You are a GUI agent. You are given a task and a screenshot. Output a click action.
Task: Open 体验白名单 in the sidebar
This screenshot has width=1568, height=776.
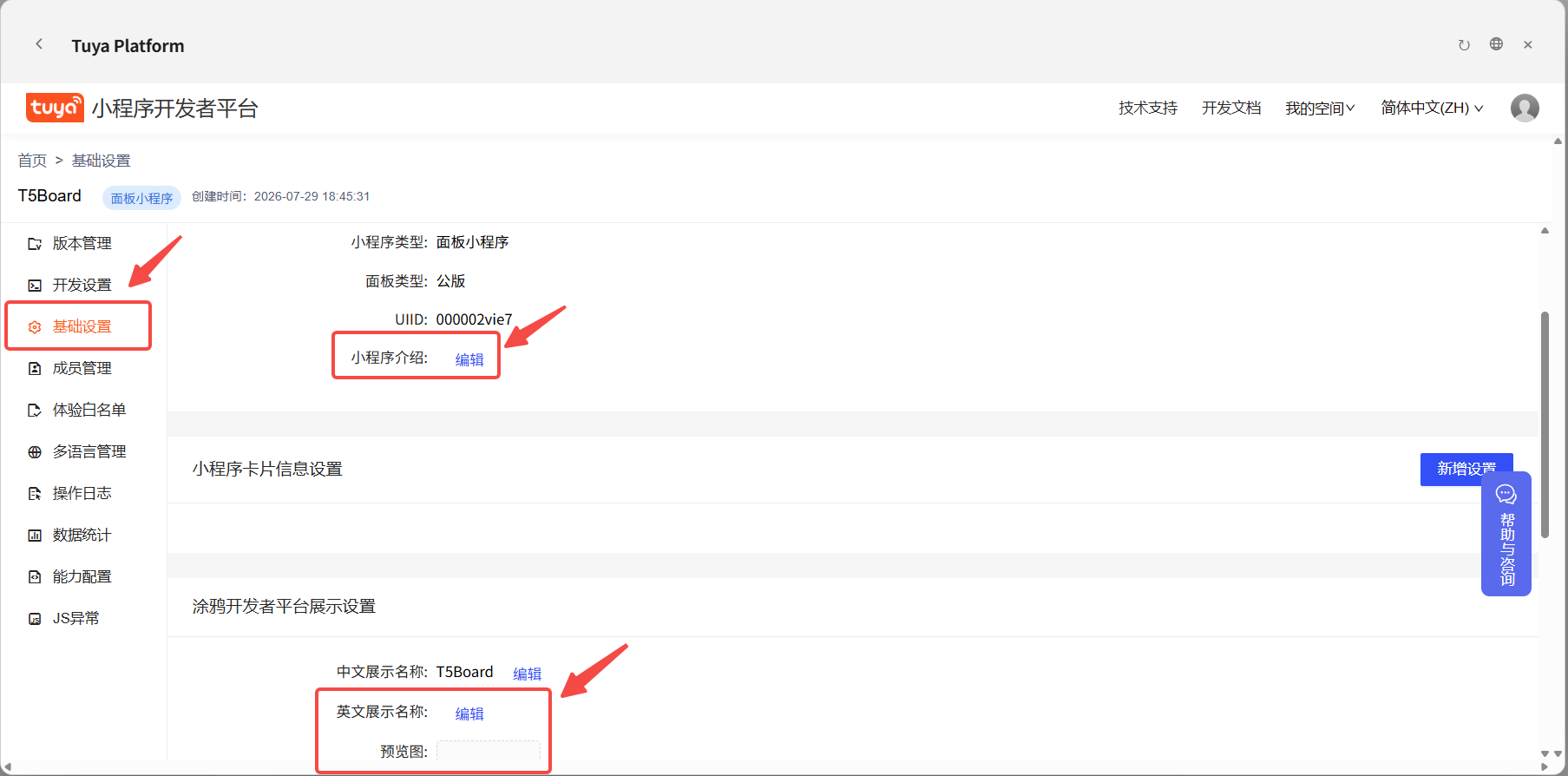point(89,411)
